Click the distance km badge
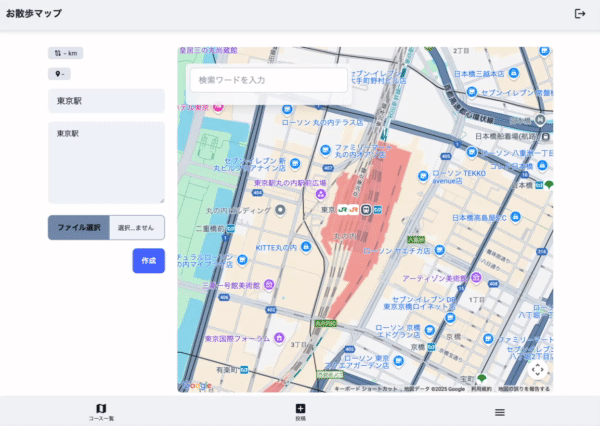600x426 pixels. [65, 53]
